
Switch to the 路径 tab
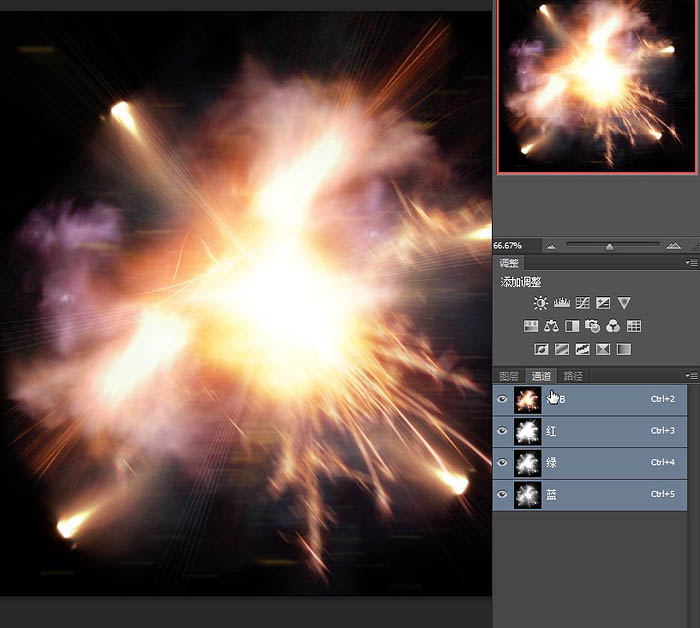click(573, 376)
